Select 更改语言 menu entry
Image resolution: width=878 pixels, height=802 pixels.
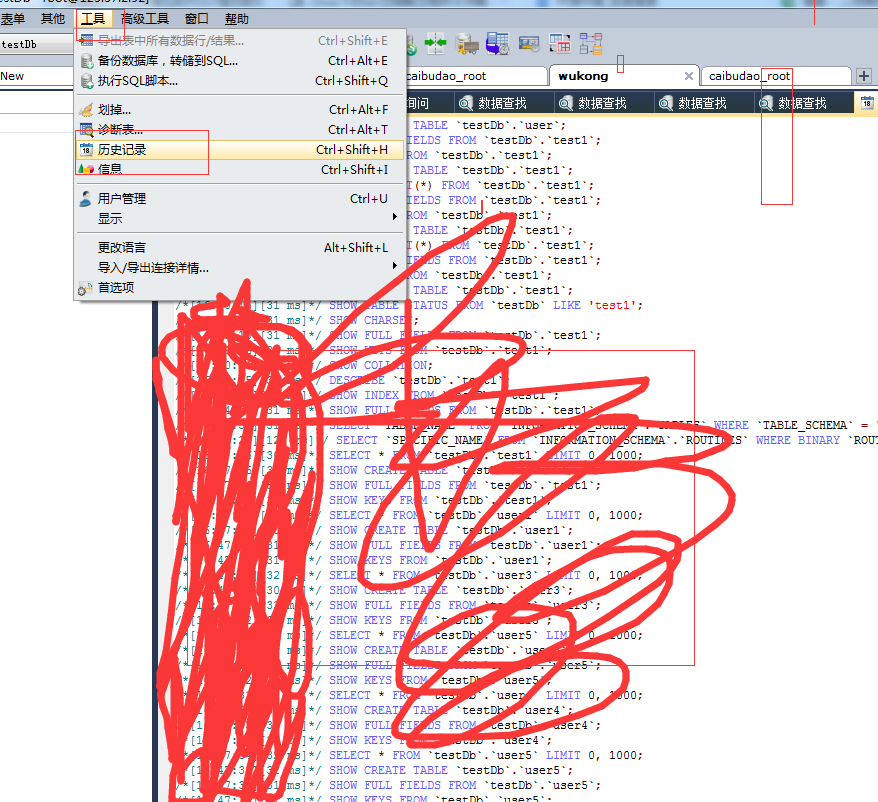[x=240, y=248]
